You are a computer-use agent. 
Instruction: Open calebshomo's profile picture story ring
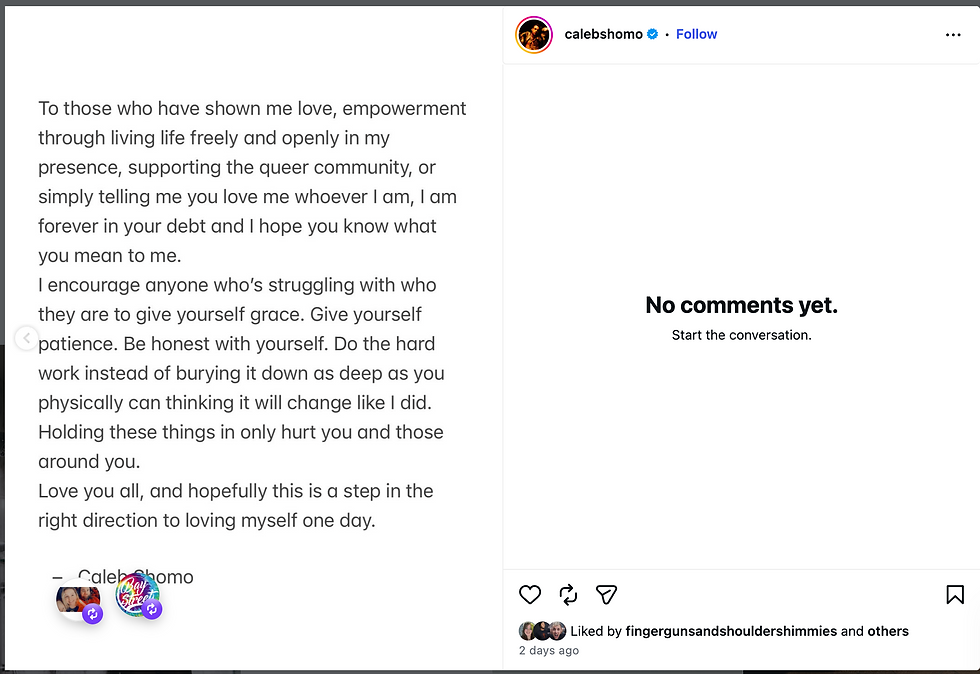(534, 35)
